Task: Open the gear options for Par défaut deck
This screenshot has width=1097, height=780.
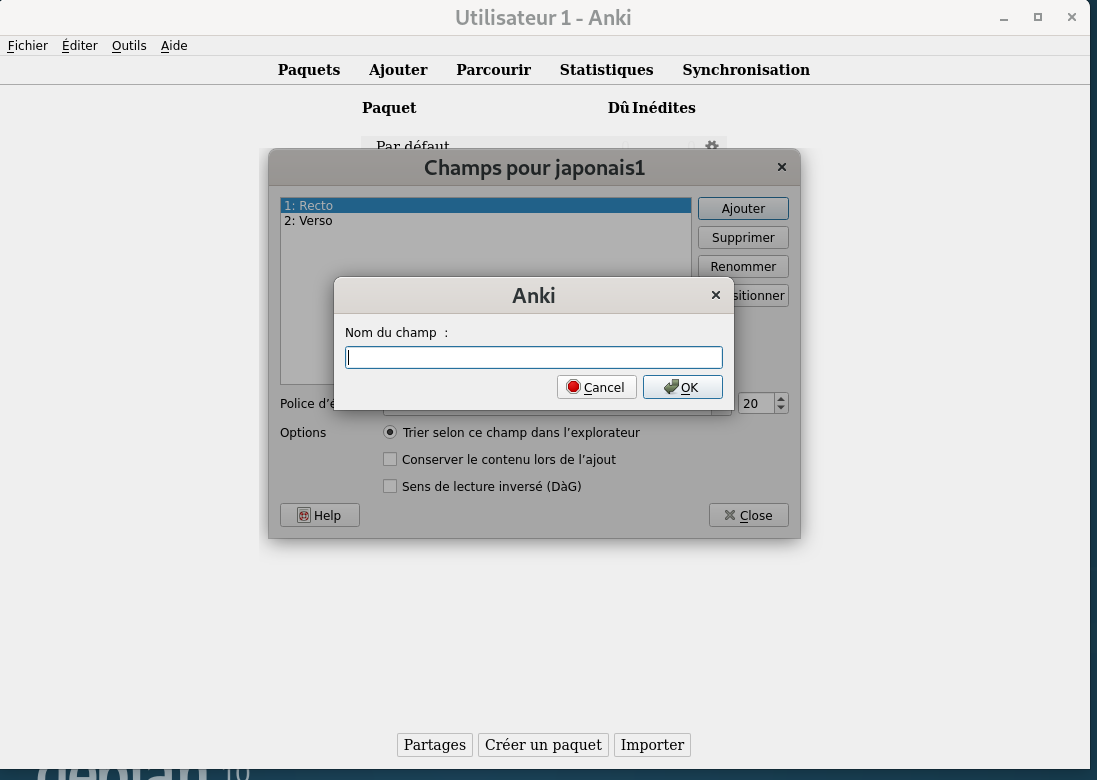Action: [x=711, y=146]
